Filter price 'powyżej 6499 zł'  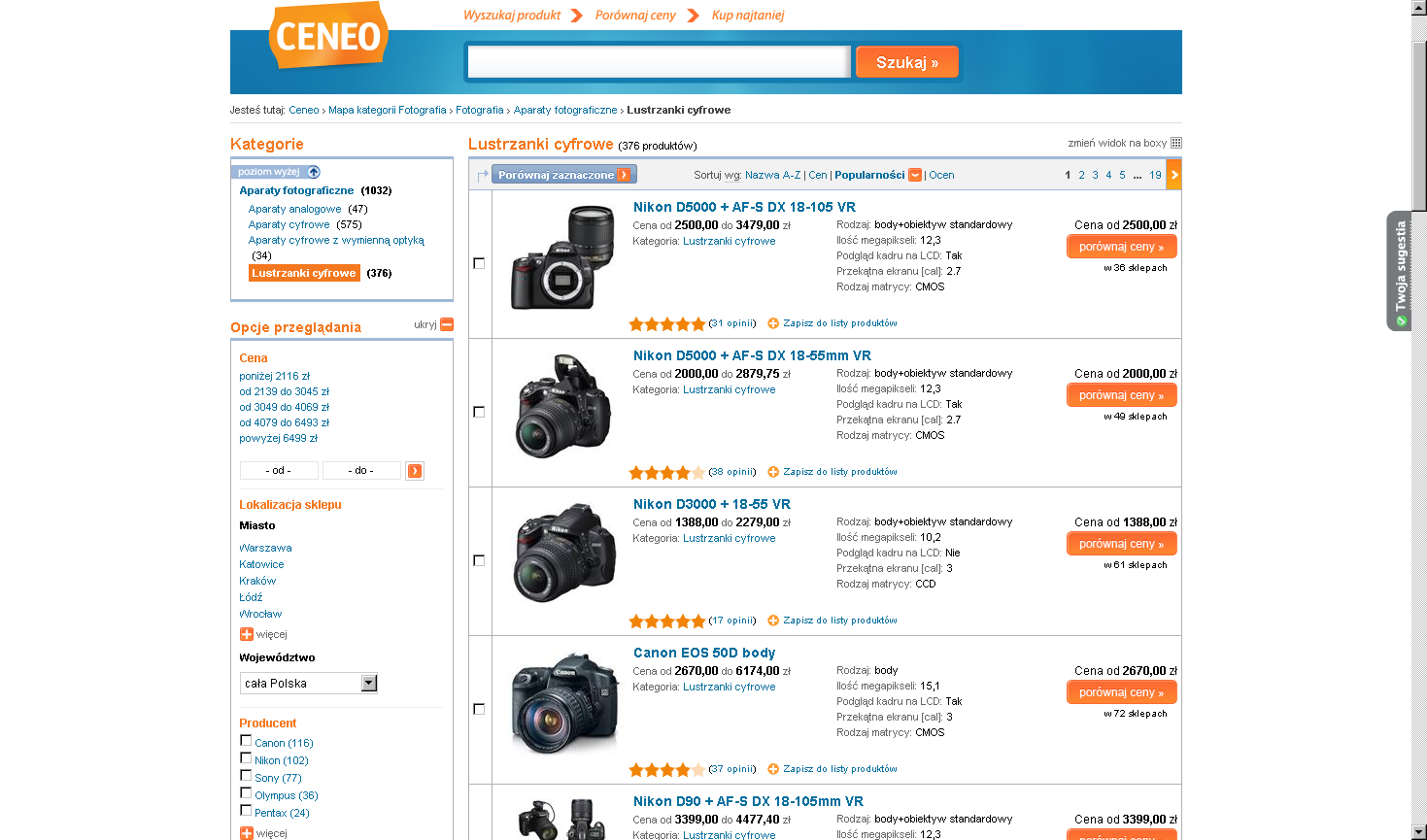click(279, 438)
